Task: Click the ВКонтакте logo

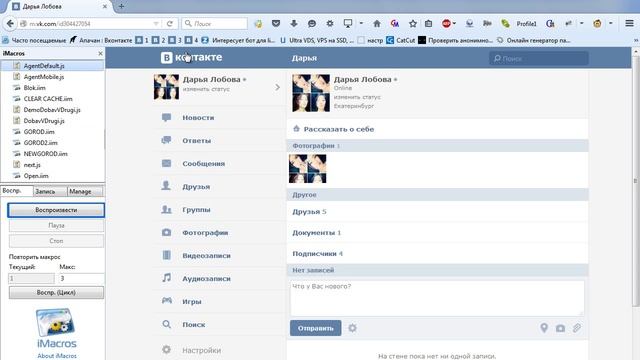Action: point(191,58)
